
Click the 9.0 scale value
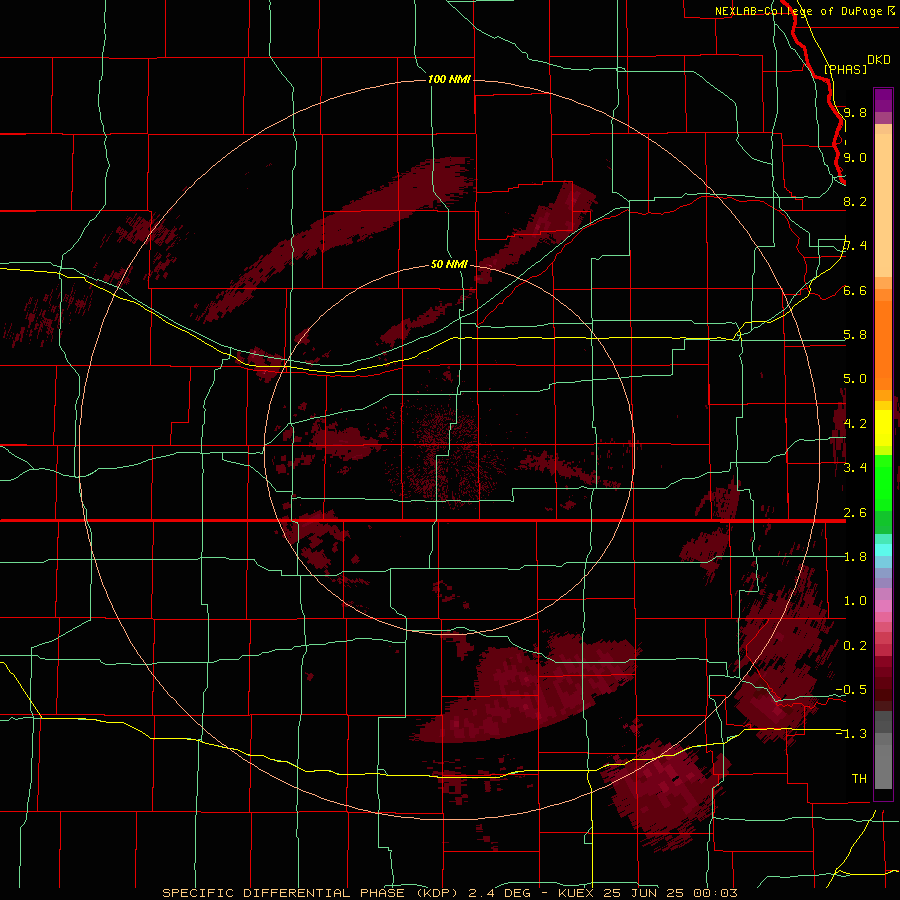pyautogui.click(x=855, y=157)
